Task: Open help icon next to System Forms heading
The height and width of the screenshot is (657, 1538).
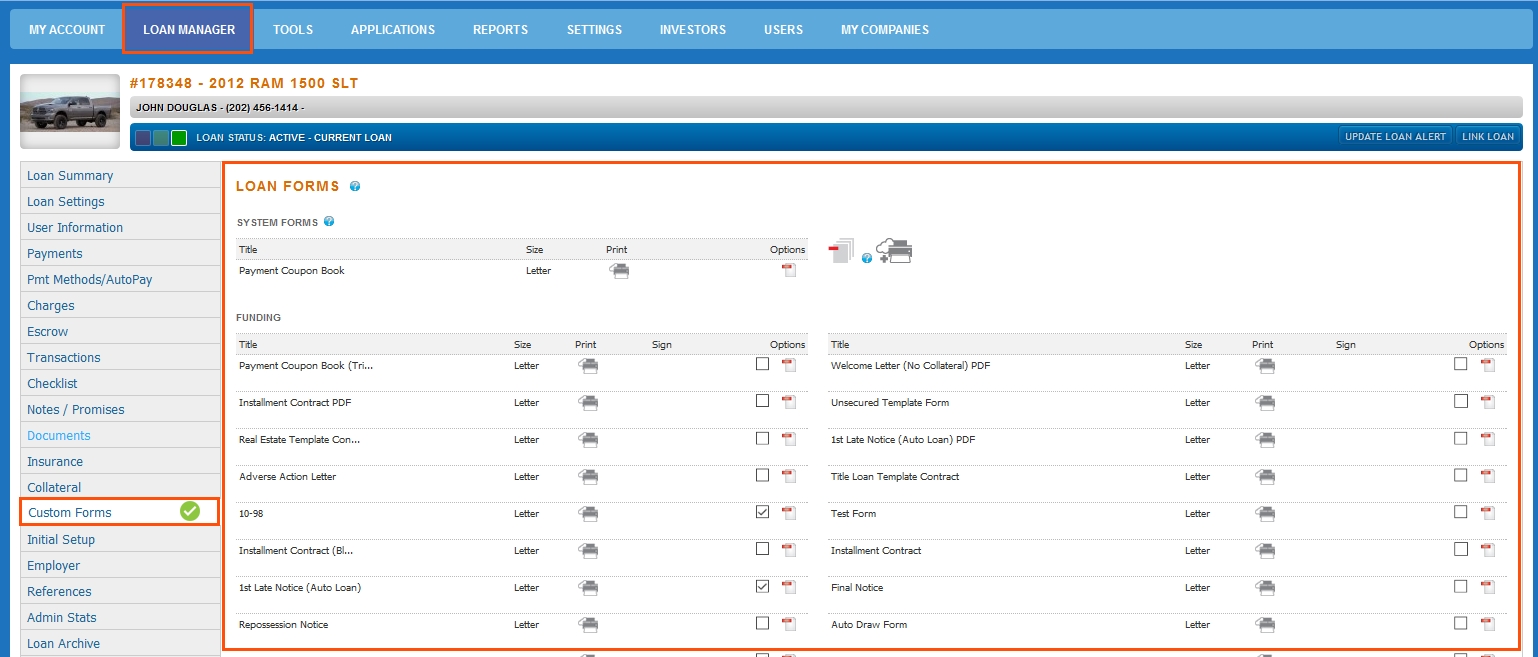Action: pyautogui.click(x=329, y=222)
